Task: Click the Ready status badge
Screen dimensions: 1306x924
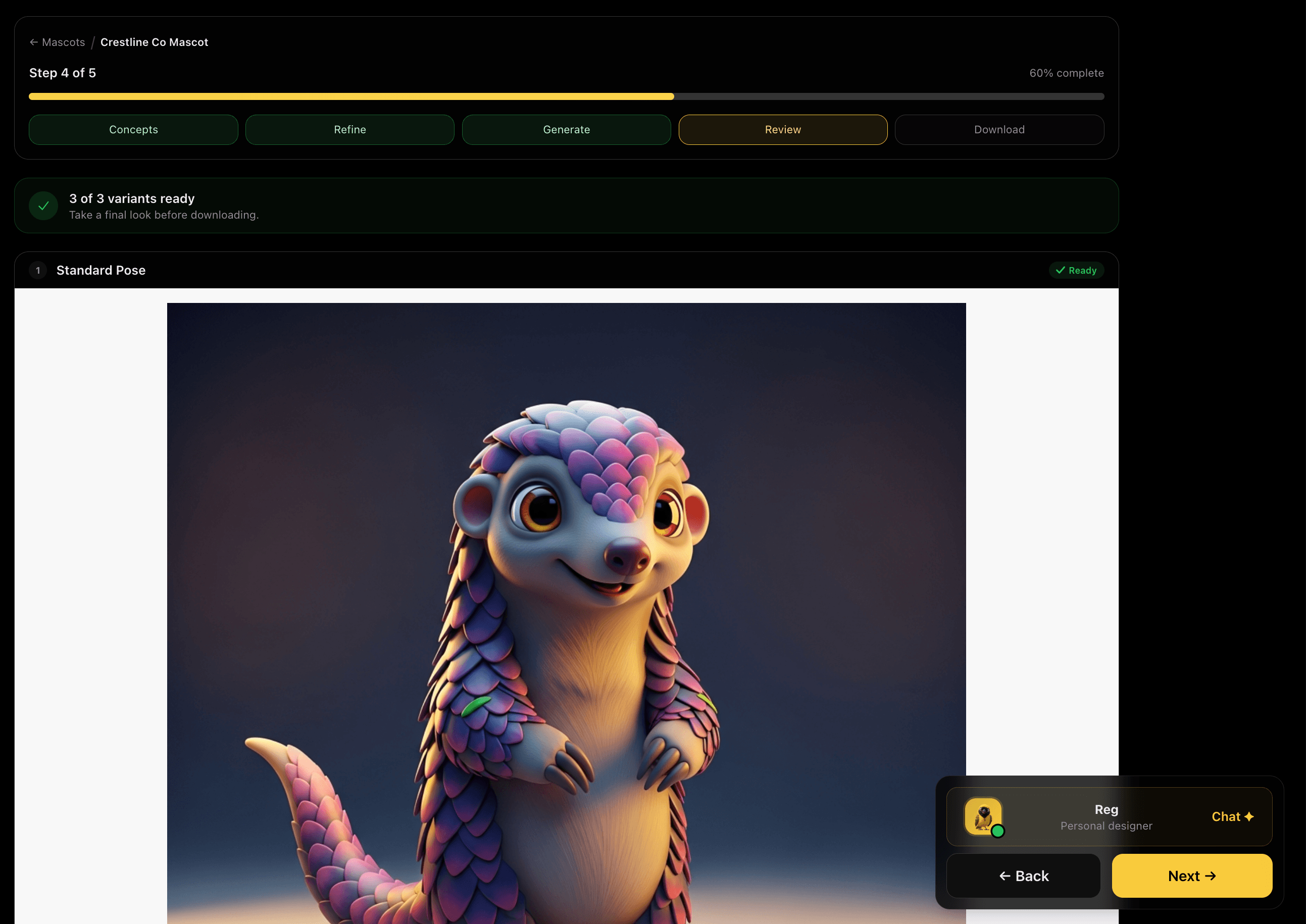Action: (x=1076, y=270)
